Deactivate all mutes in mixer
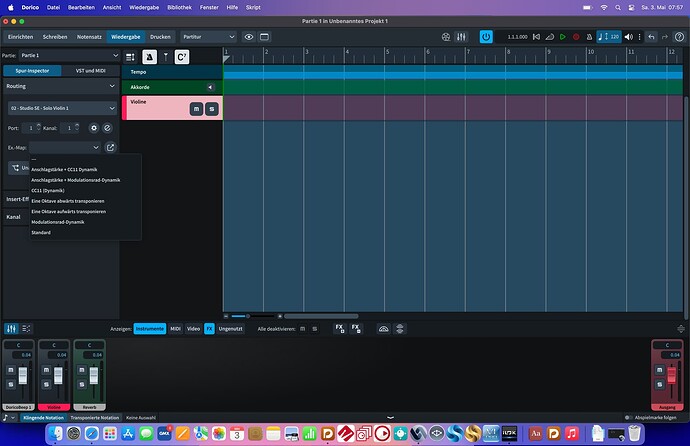690x446 pixels. point(302,329)
